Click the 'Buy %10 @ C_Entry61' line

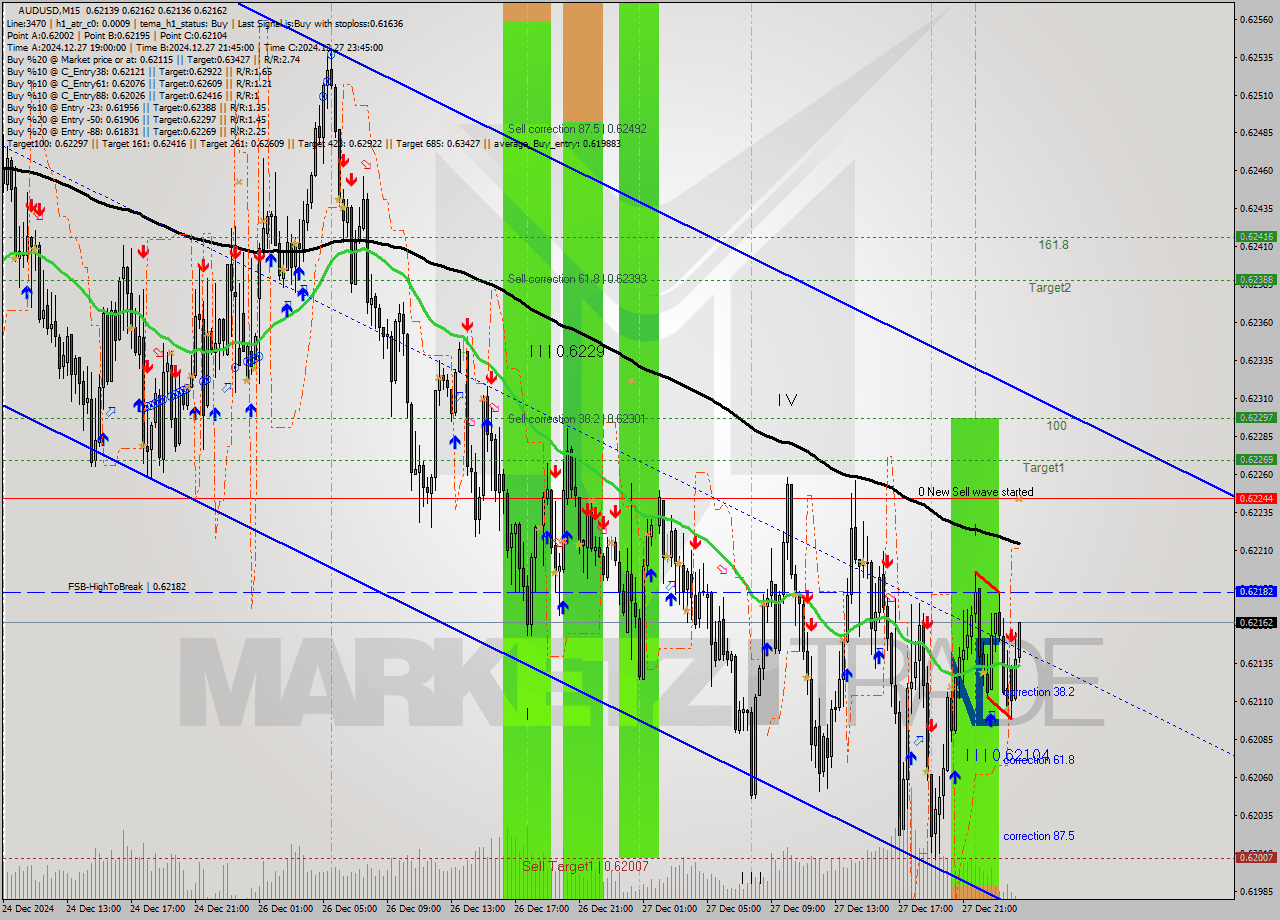click(x=139, y=84)
